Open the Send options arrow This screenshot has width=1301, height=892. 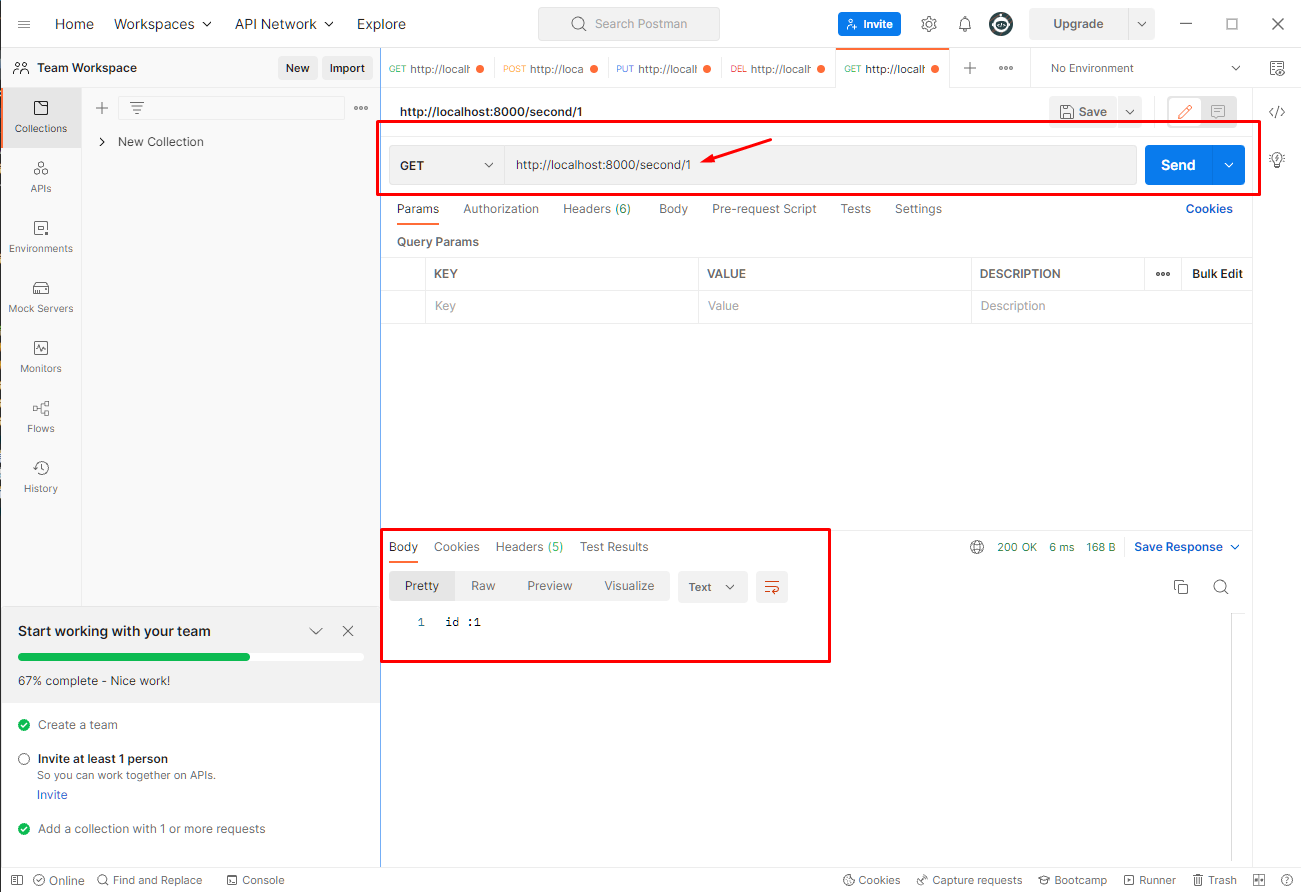click(x=1228, y=165)
